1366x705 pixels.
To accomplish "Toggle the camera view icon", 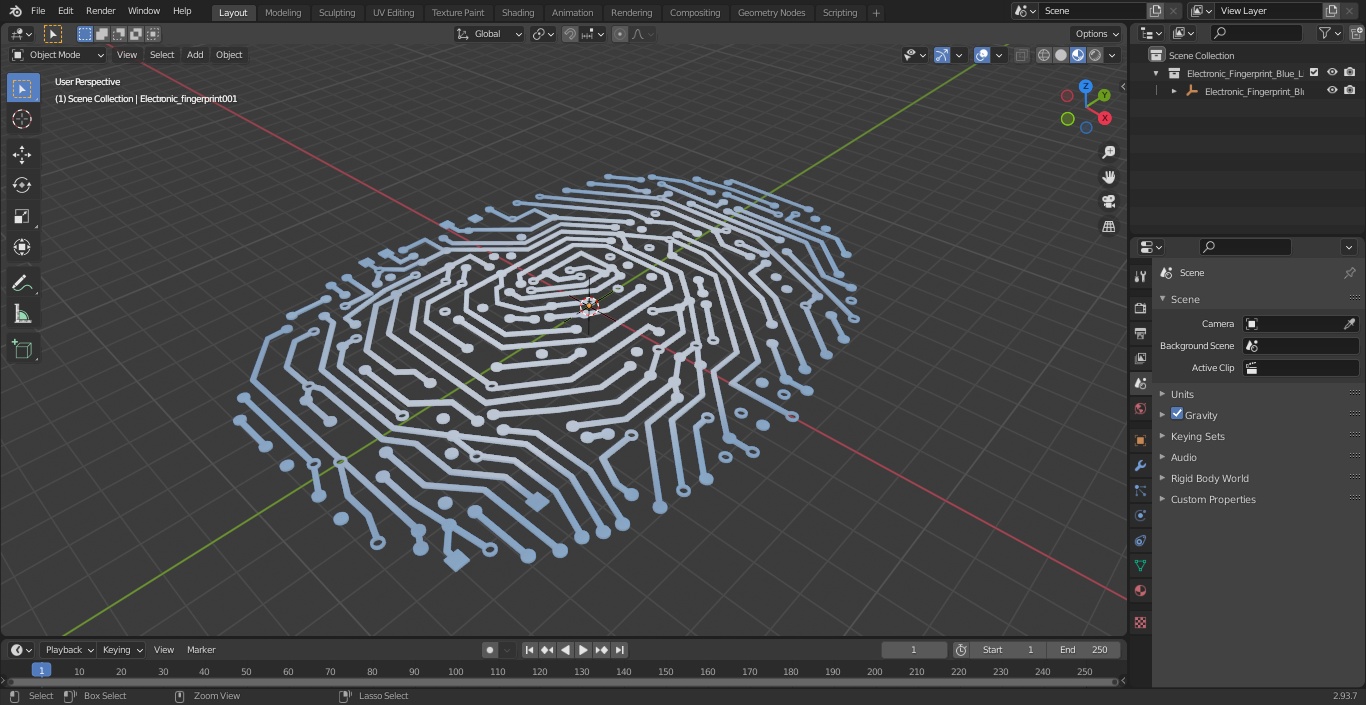I will tap(1108, 202).
